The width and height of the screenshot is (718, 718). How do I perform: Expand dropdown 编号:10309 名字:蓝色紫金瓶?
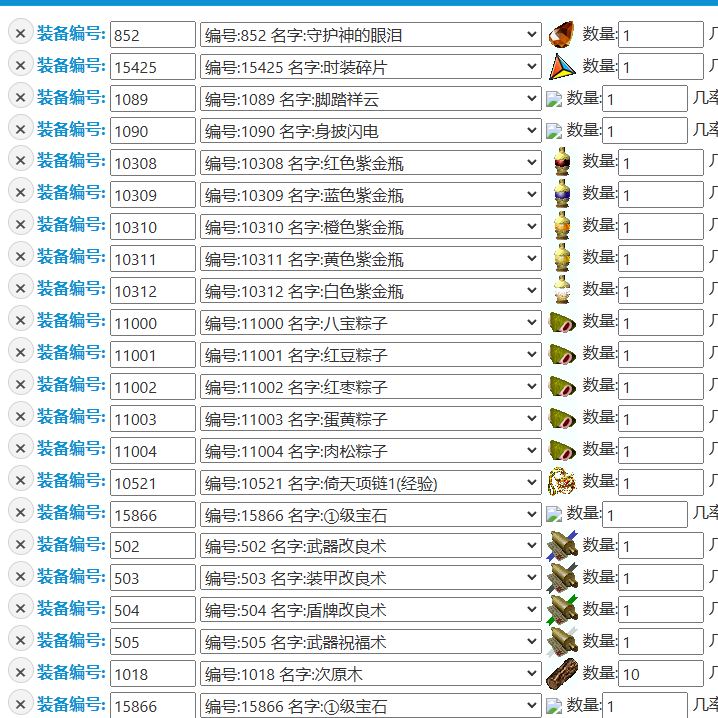(x=371, y=195)
